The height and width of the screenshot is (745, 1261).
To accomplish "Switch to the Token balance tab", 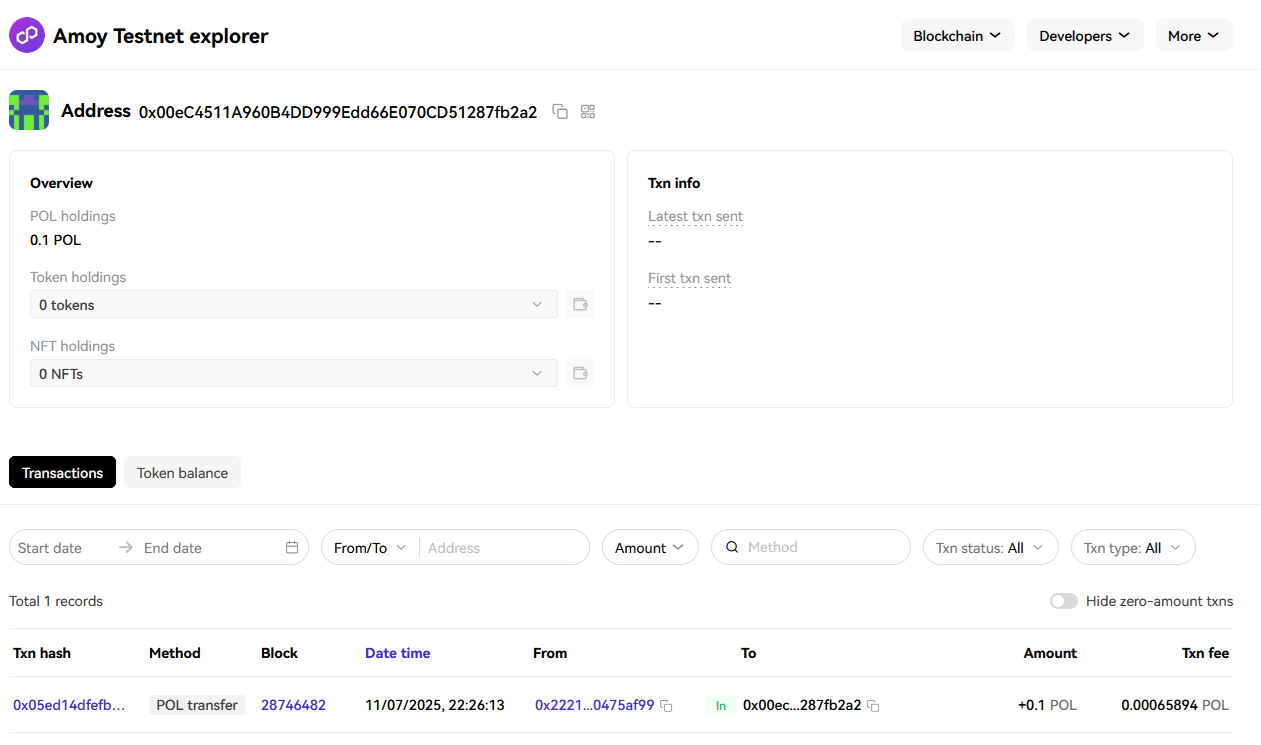I will [182, 473].
